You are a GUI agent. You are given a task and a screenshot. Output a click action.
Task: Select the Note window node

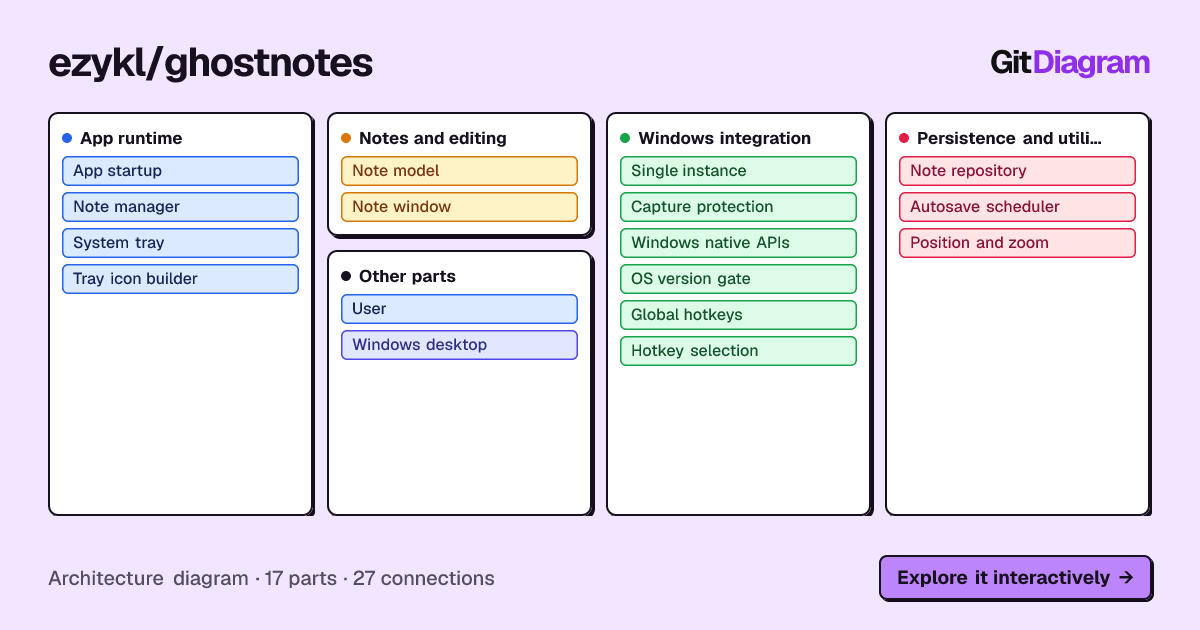tap(459, 207)
